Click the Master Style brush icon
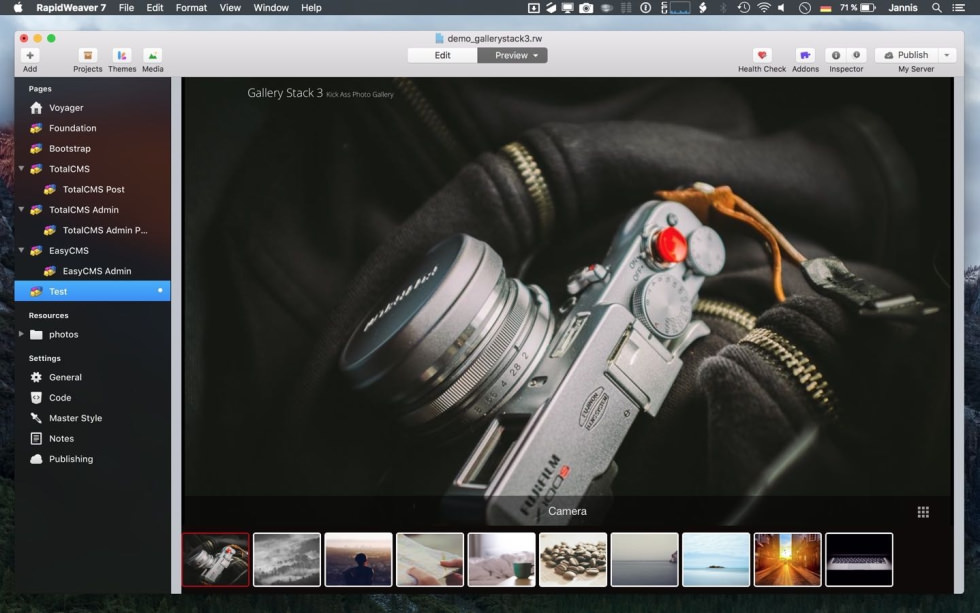Image resolution: width=980 pixels, height=613 pixels. 36,418
